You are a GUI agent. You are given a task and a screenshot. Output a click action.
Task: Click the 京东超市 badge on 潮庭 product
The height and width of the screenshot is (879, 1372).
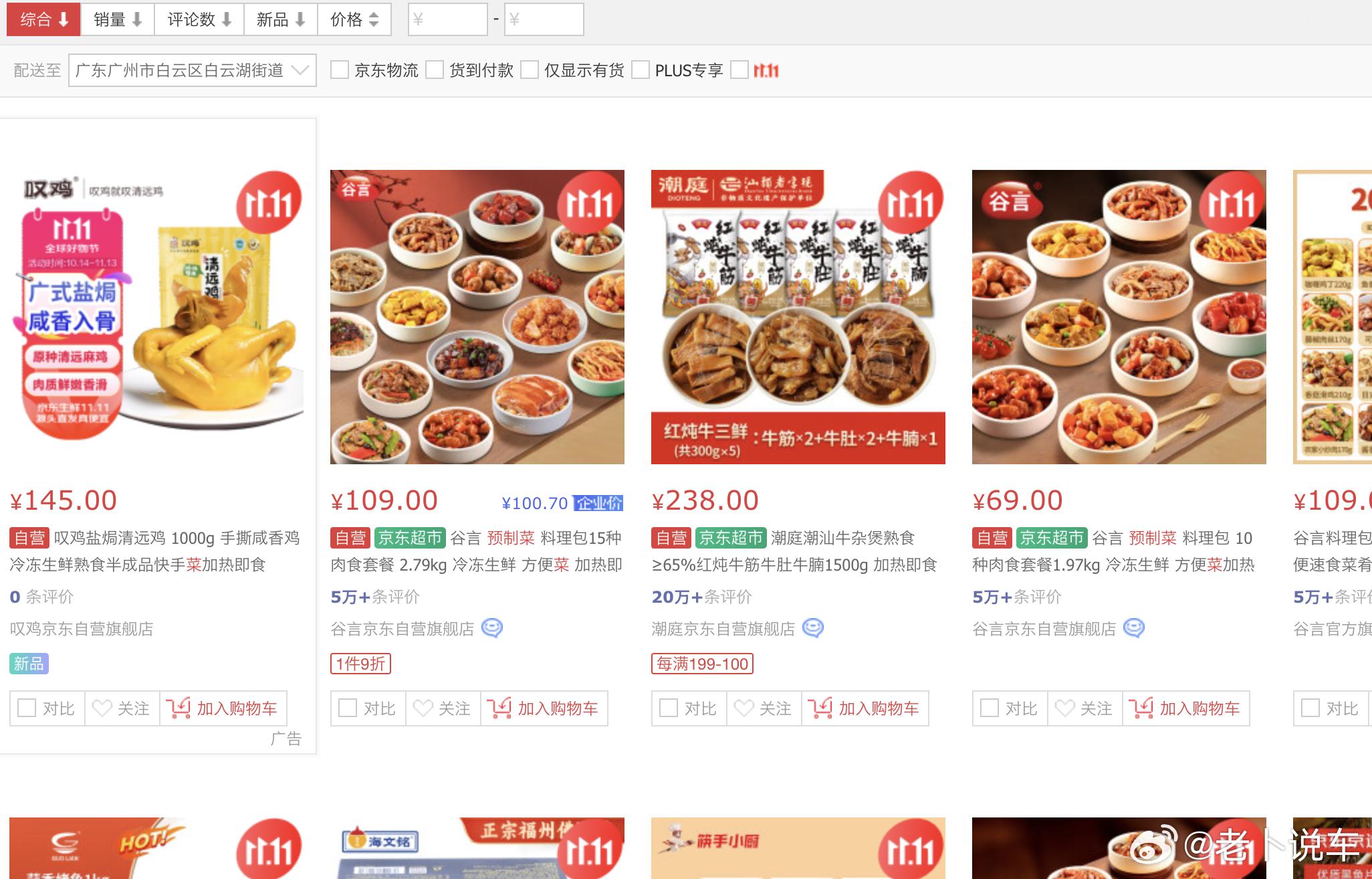tap(730, 538)
